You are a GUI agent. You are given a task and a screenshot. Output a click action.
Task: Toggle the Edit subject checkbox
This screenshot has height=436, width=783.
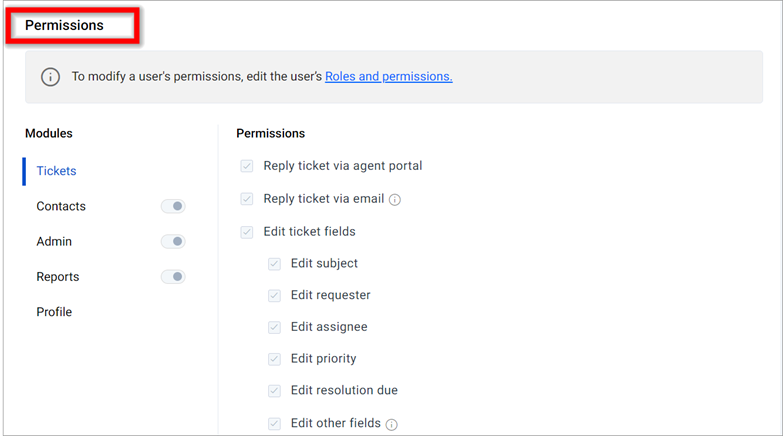coord(274,264)
